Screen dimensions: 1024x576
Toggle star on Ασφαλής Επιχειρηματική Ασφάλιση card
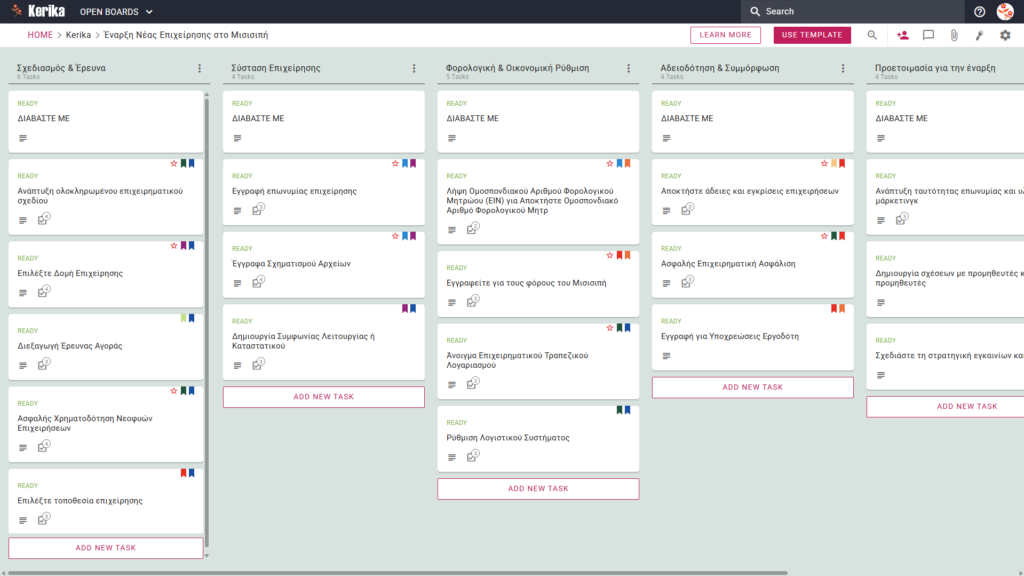pyautogui.click(x=824, y=236)
